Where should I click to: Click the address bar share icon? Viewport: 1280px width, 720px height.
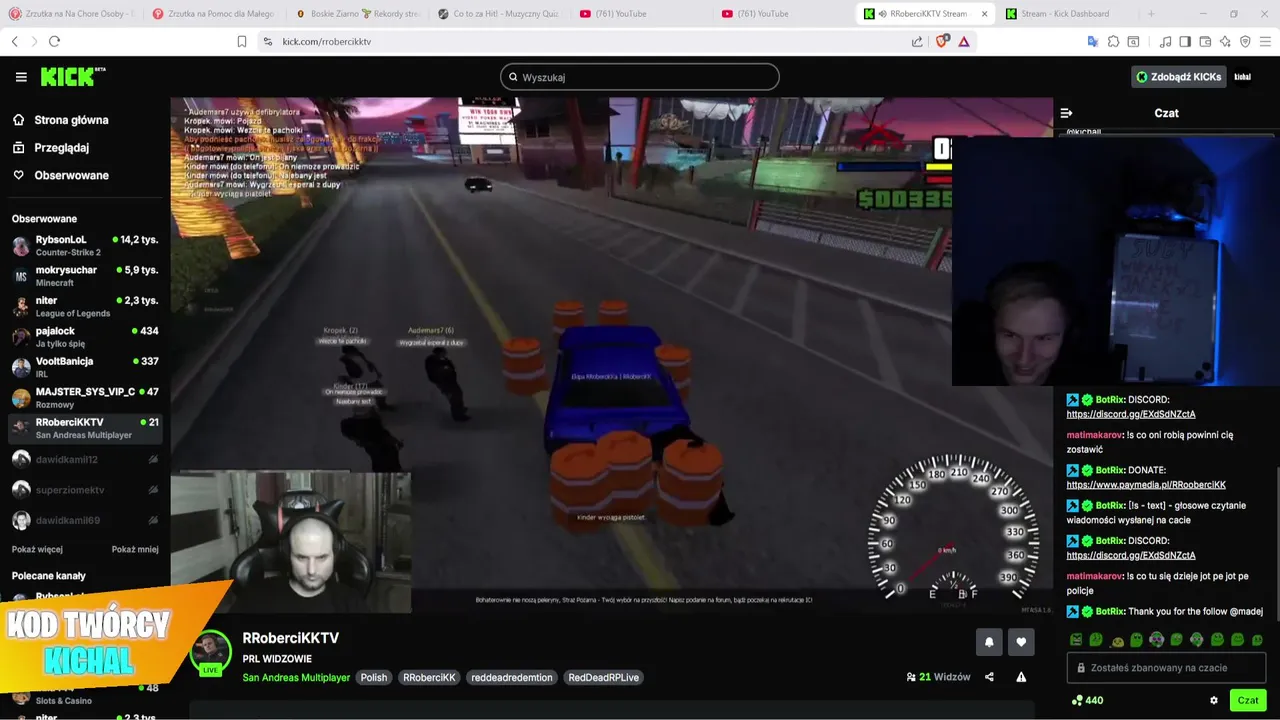tap(917, 41)
